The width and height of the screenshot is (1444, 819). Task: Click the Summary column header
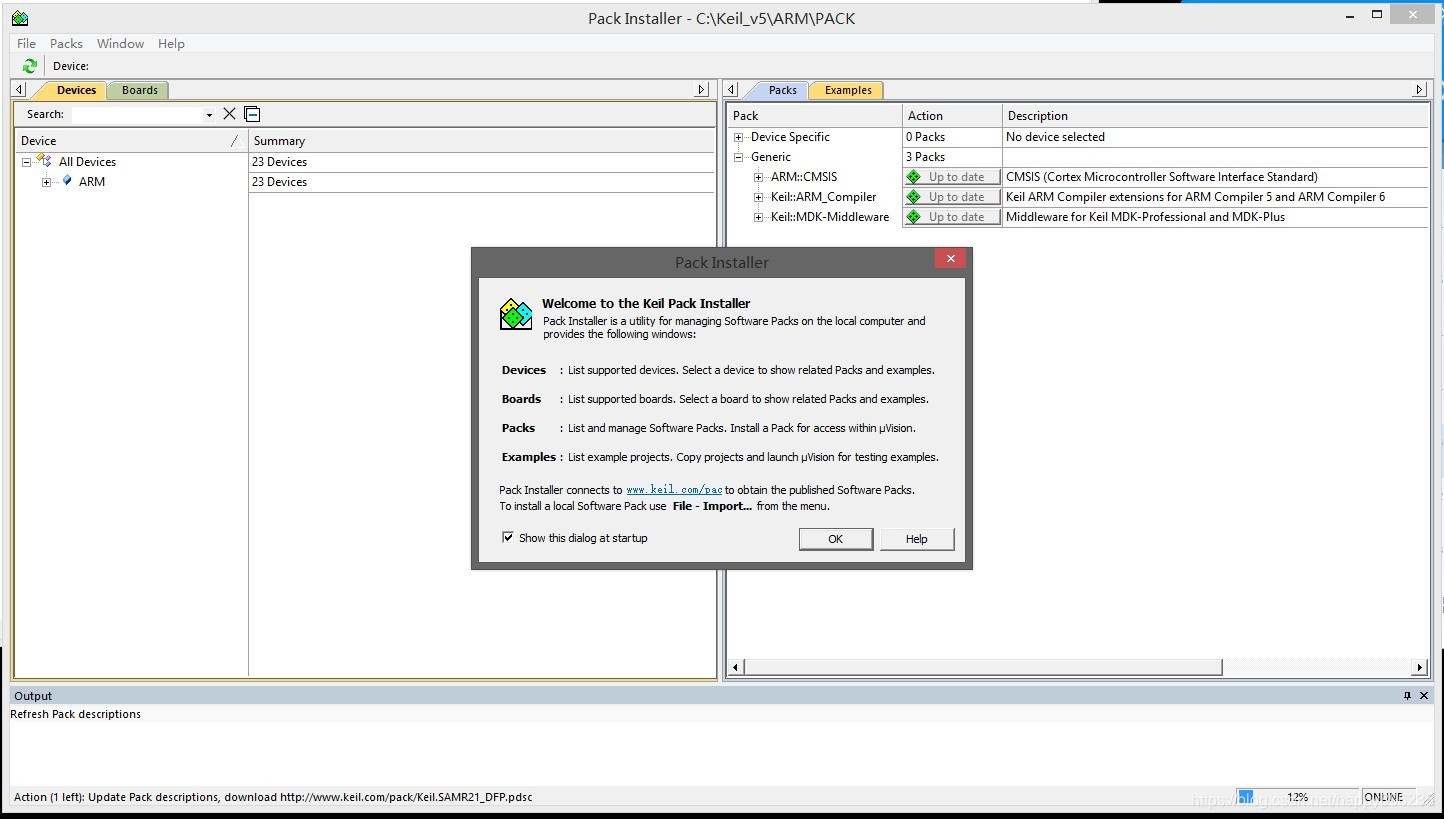tap(482, 141)
